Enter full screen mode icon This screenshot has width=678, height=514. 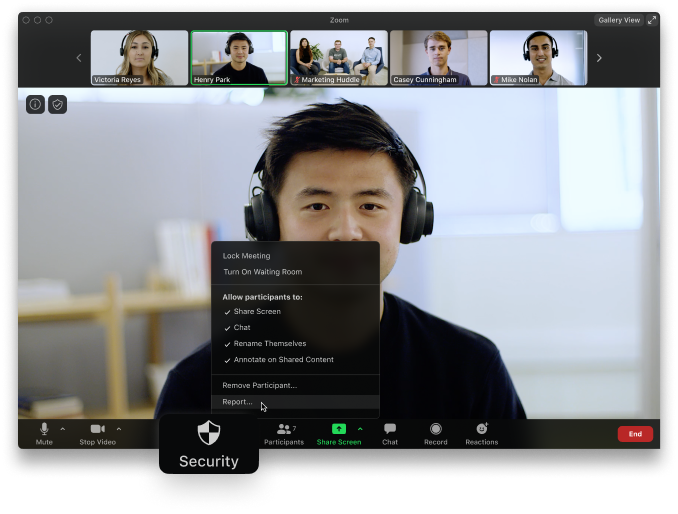tap(652, 20)
